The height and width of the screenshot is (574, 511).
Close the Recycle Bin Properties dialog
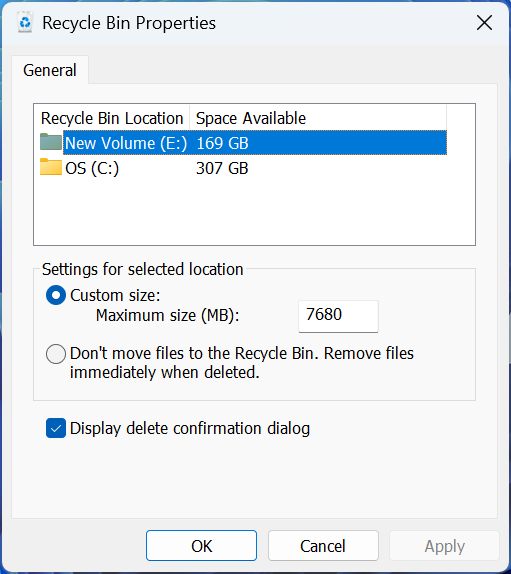pyautogui.click(x=484, y=23)
